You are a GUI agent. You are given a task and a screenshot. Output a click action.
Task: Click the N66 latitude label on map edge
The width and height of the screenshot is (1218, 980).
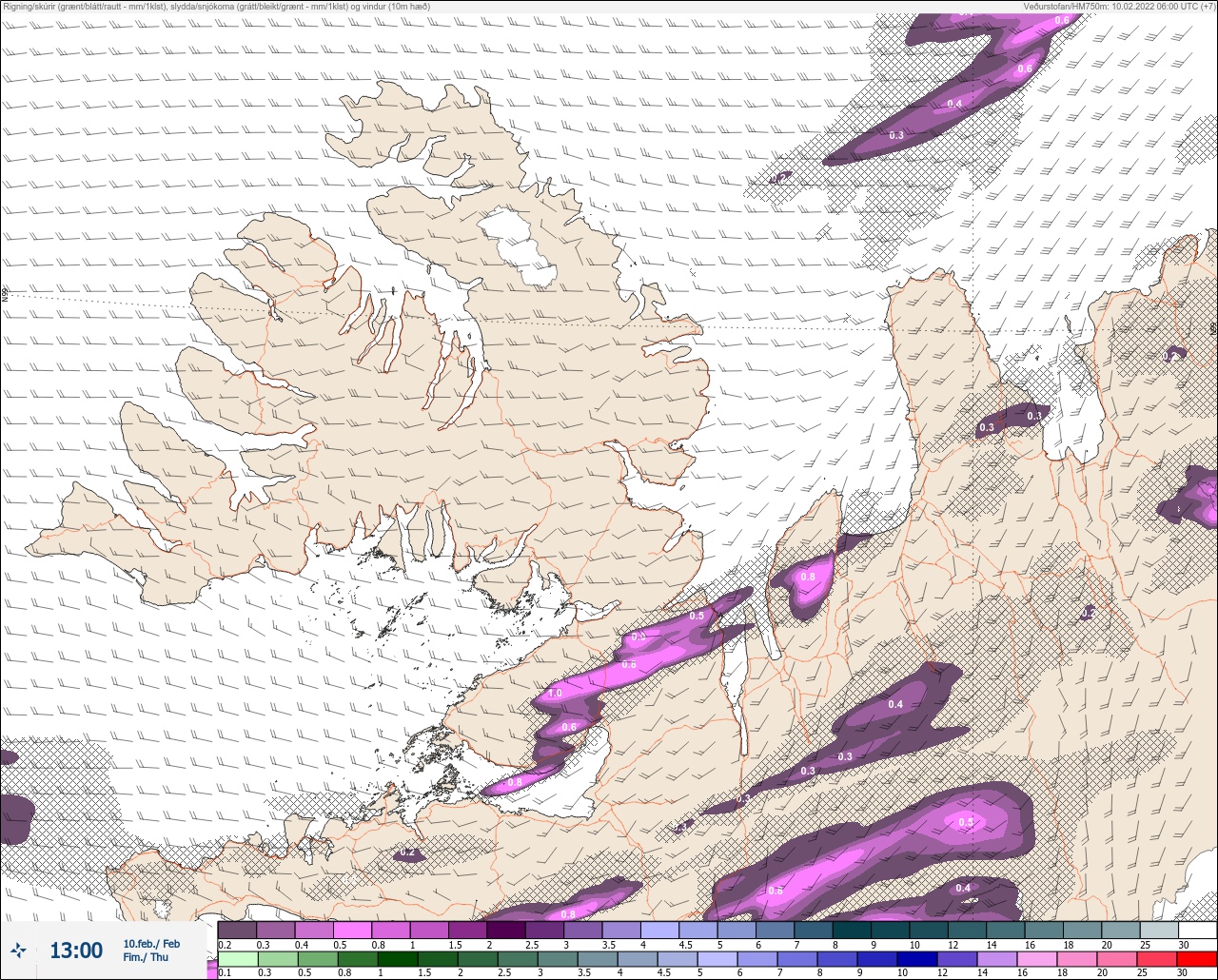5,295
